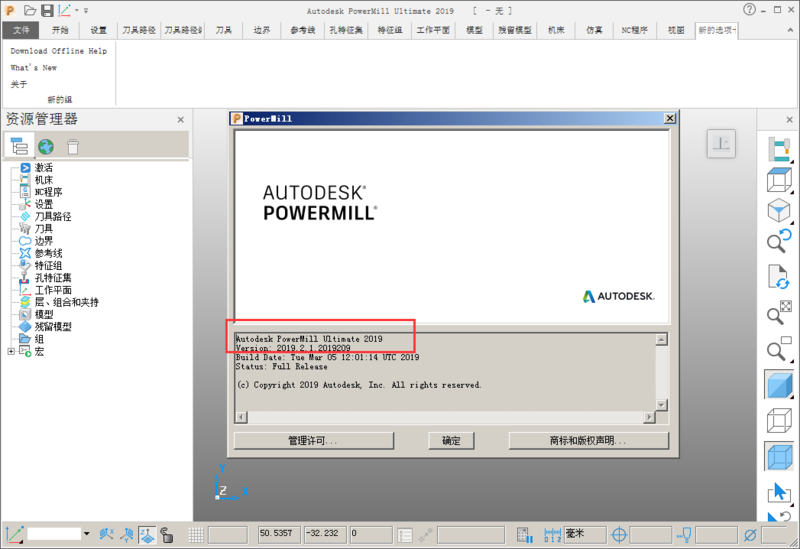Viewport: 800px width, 549px height.
Task: Open the active workplane dropdown in status bar
Action: (86, 534)
